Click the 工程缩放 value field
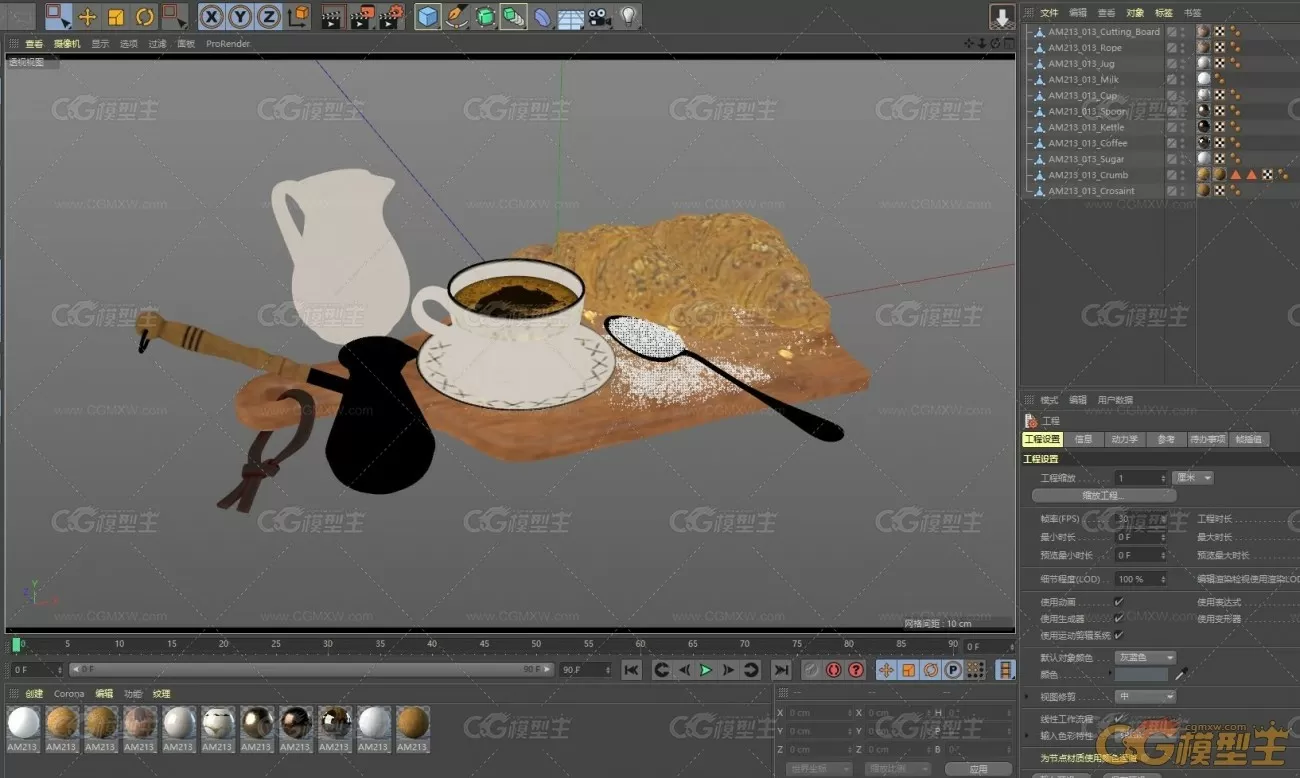The height and width of the screenshot is (778, 1300). click(1142, 478)
